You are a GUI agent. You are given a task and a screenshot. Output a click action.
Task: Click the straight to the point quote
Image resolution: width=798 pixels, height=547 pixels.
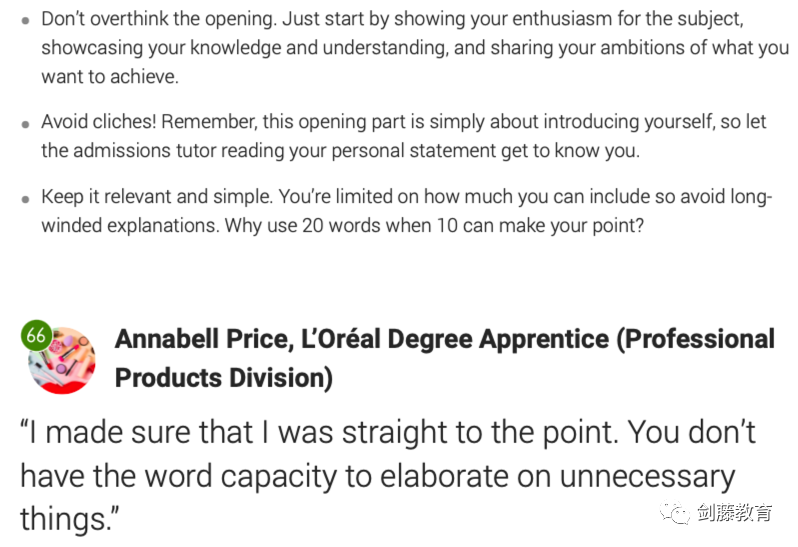point(387,475)
